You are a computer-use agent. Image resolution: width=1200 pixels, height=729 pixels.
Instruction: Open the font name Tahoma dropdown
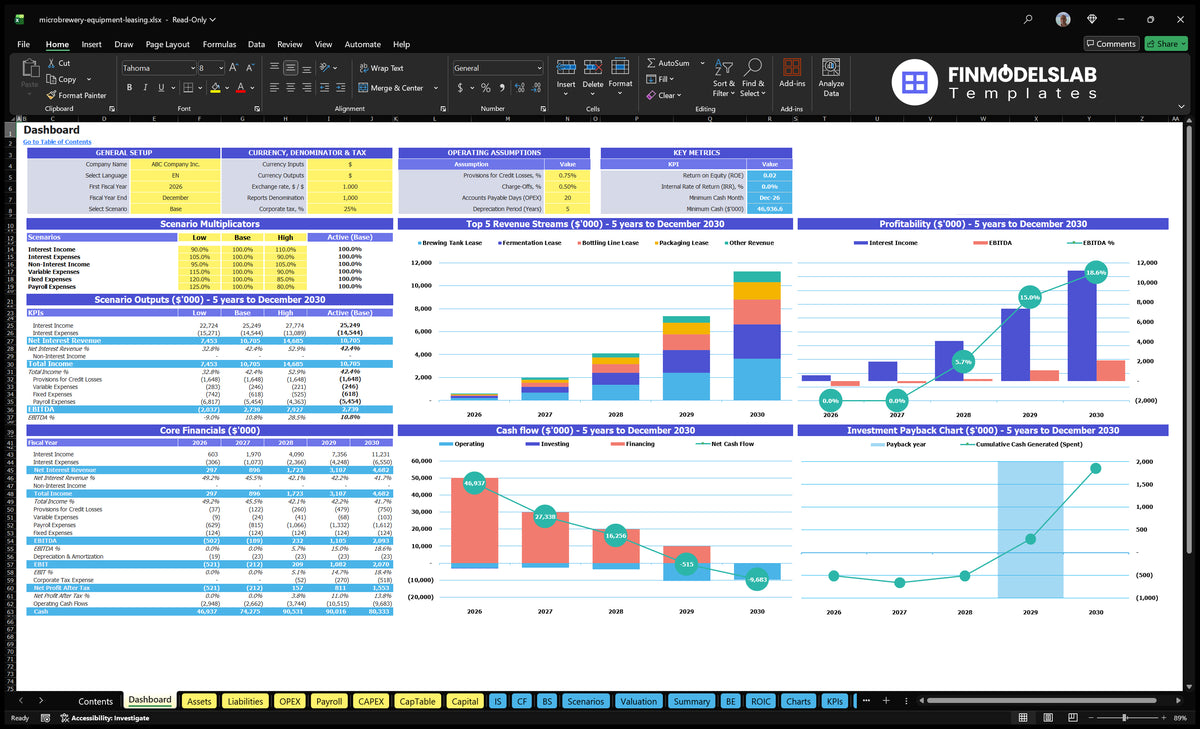[192, 68]
